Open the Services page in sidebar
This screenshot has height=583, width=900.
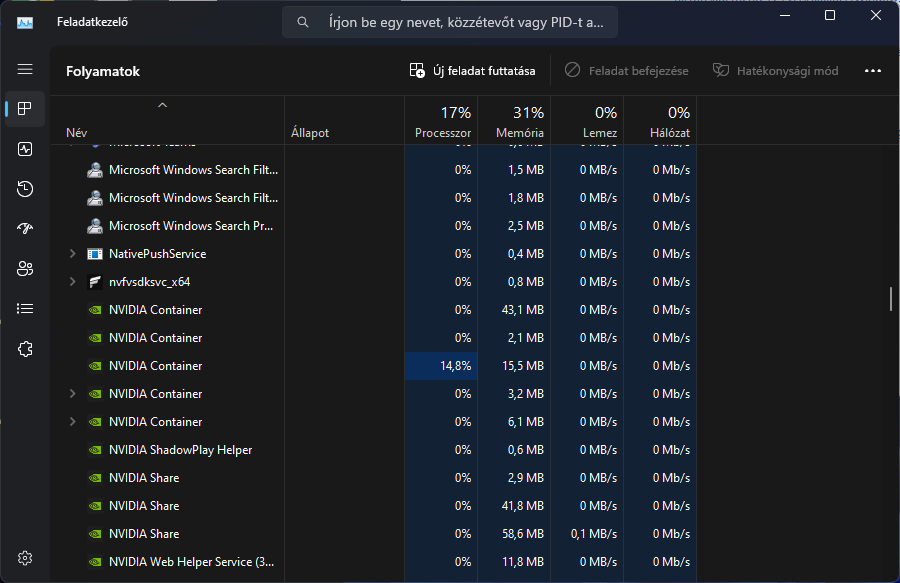point(25,349)
